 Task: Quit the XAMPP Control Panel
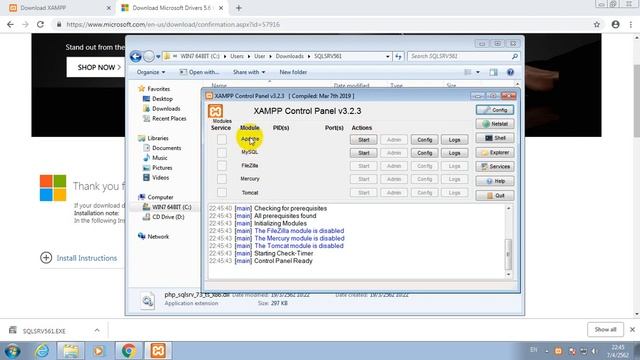pos(495,196)
